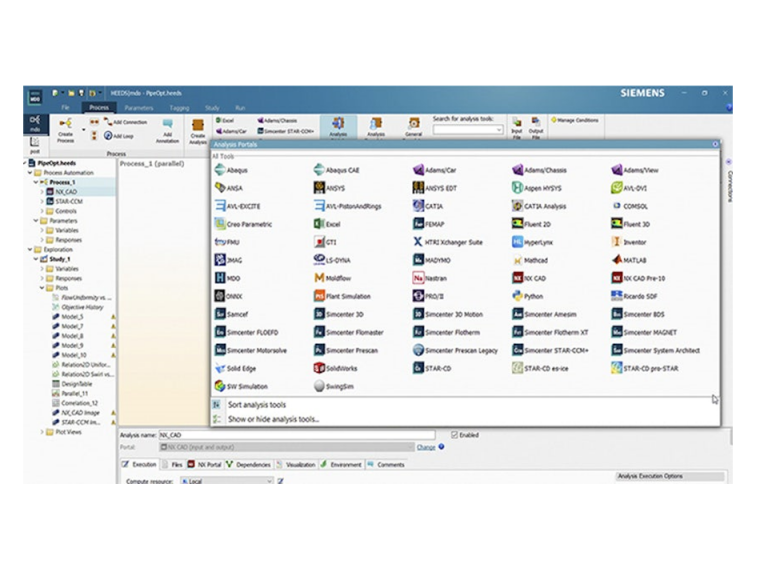Open the Study ribbon tab
768x576 pixels.
[x=212, y=108]
